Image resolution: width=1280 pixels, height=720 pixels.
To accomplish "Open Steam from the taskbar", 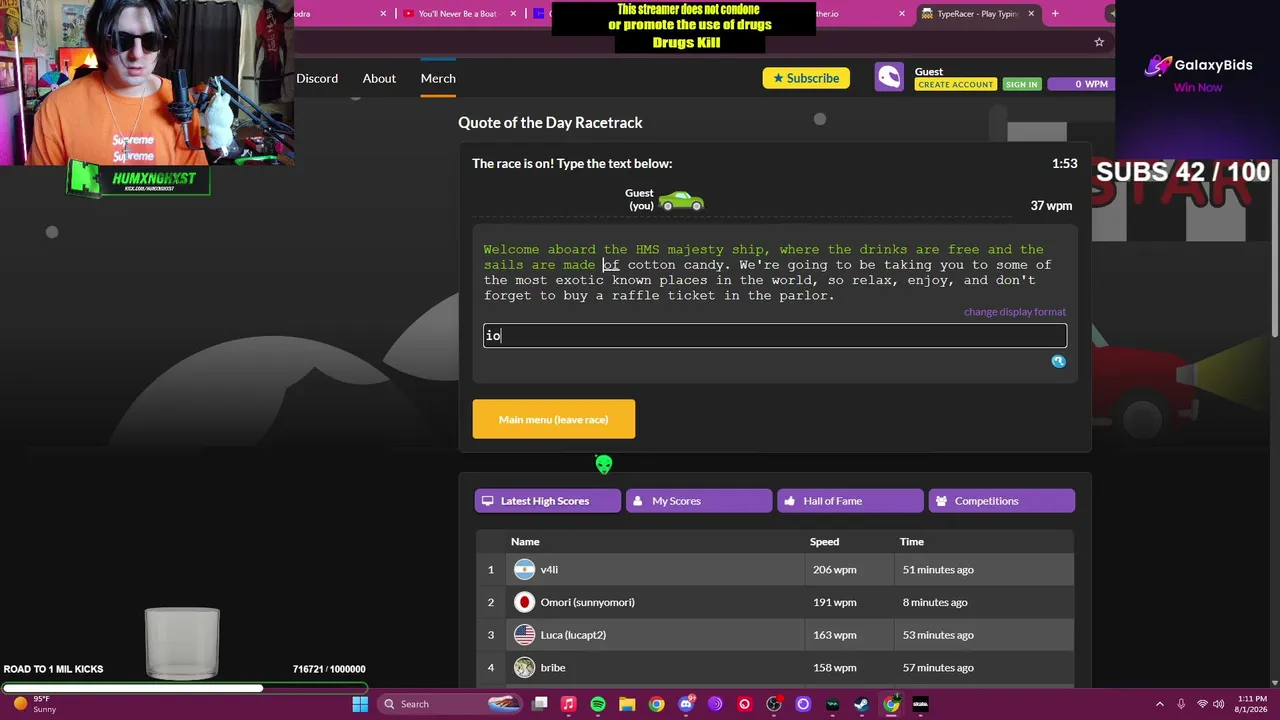I will point(861,704).
